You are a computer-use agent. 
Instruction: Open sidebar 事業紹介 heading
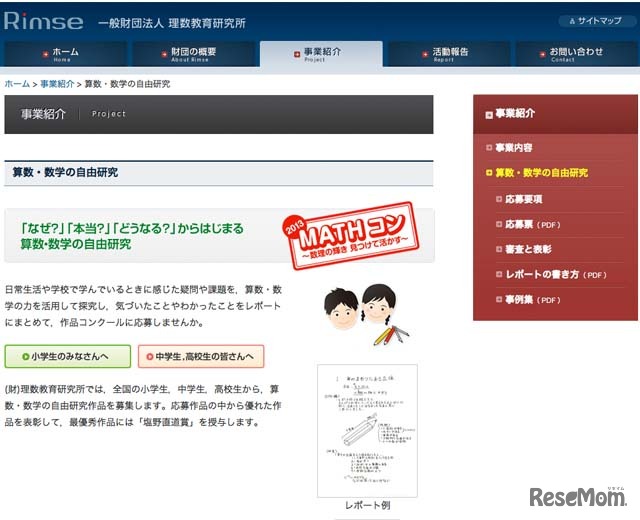[x=556, y=114]
